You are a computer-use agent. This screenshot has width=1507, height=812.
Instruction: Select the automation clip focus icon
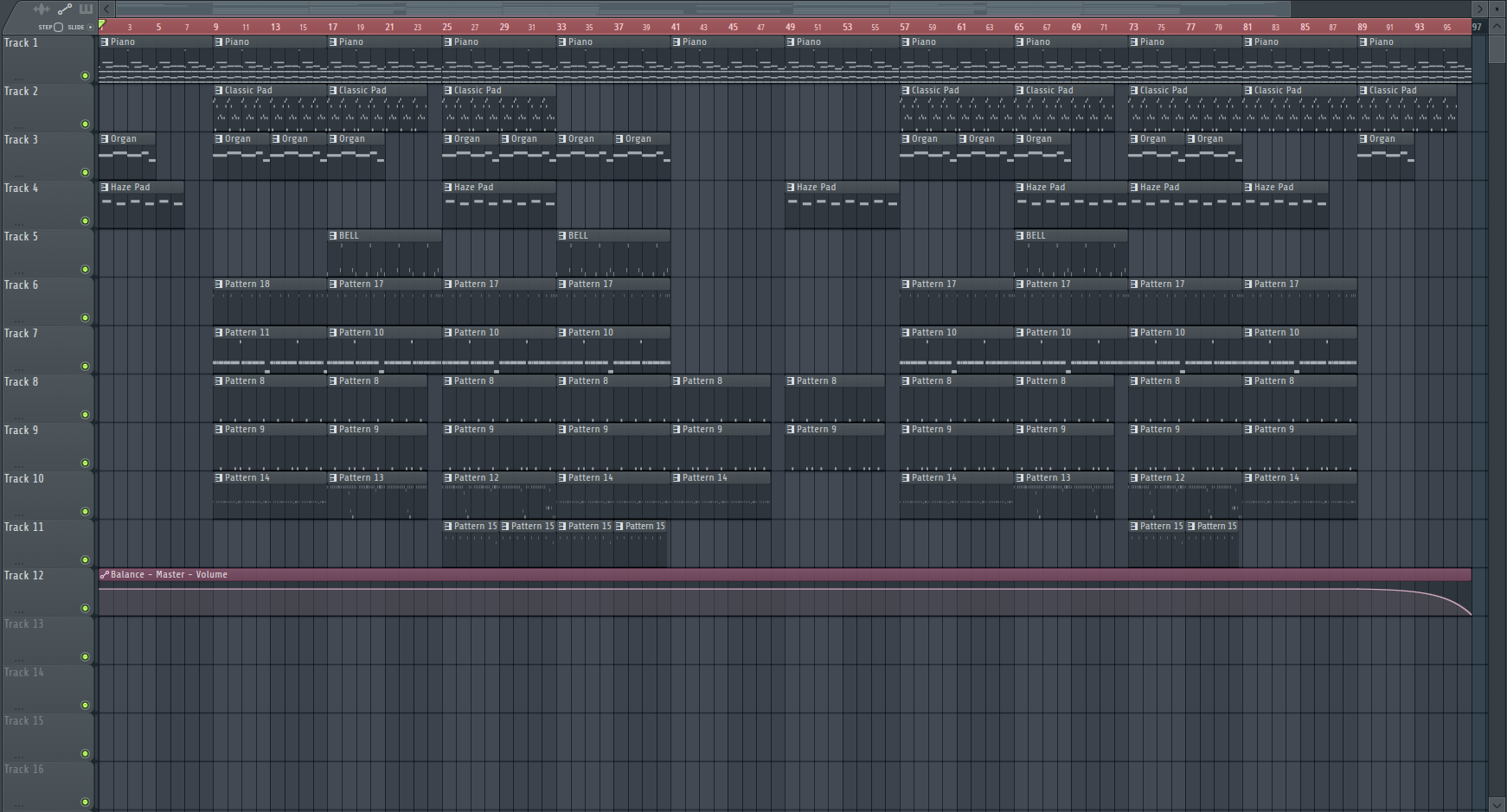(x=65, y=9)
